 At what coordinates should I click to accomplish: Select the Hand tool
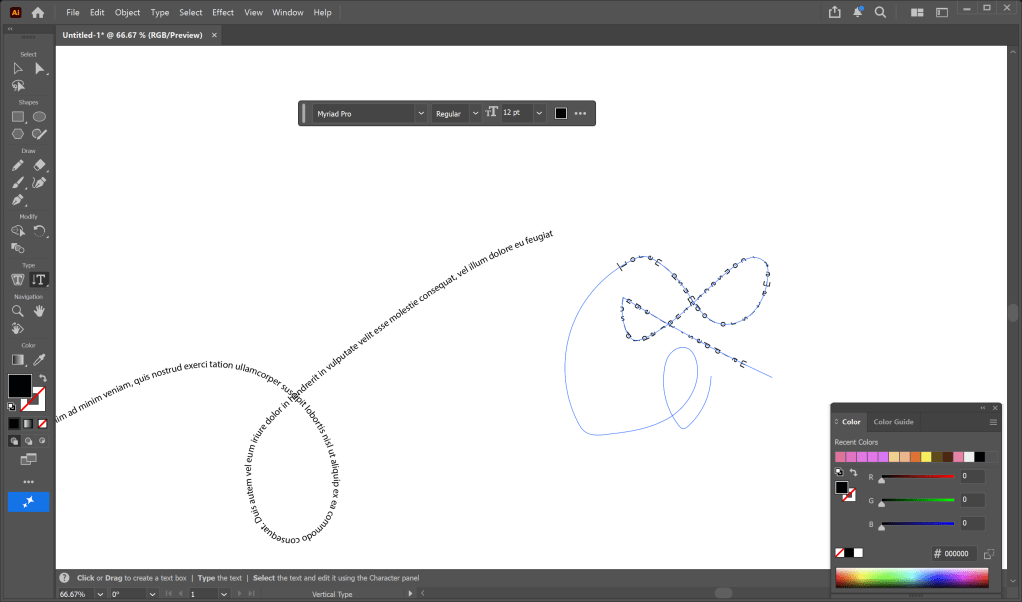coord(39,310)
